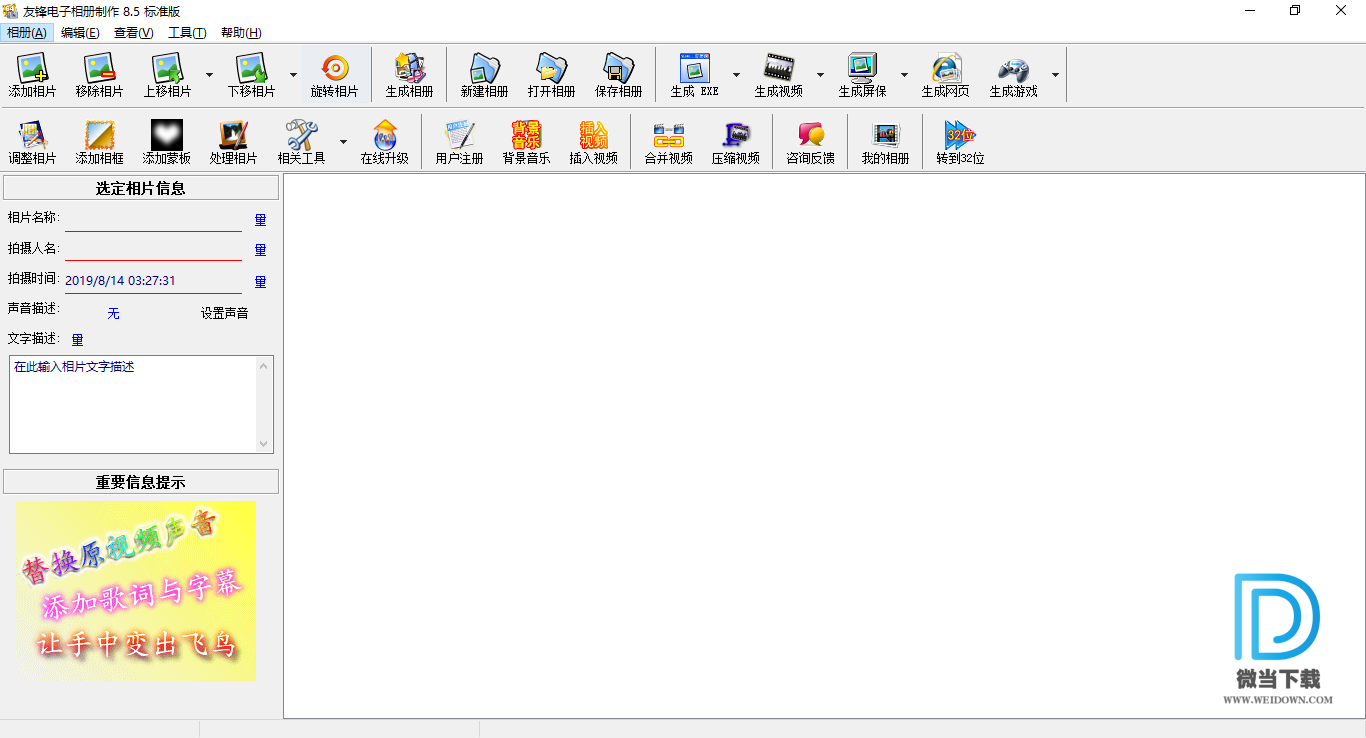The image size is (1366, 738).
Task: Click the 我的相册 (My albums) icon
Action: 885,142
